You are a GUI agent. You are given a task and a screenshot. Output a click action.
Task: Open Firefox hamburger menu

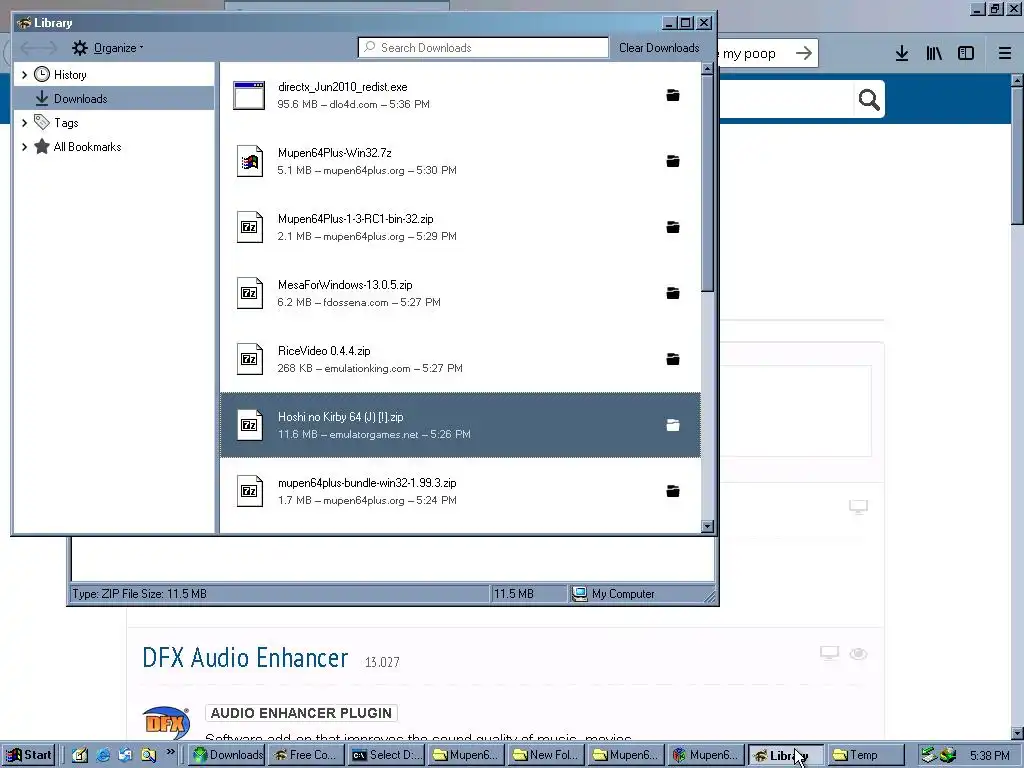click(x=1005, y=54)
